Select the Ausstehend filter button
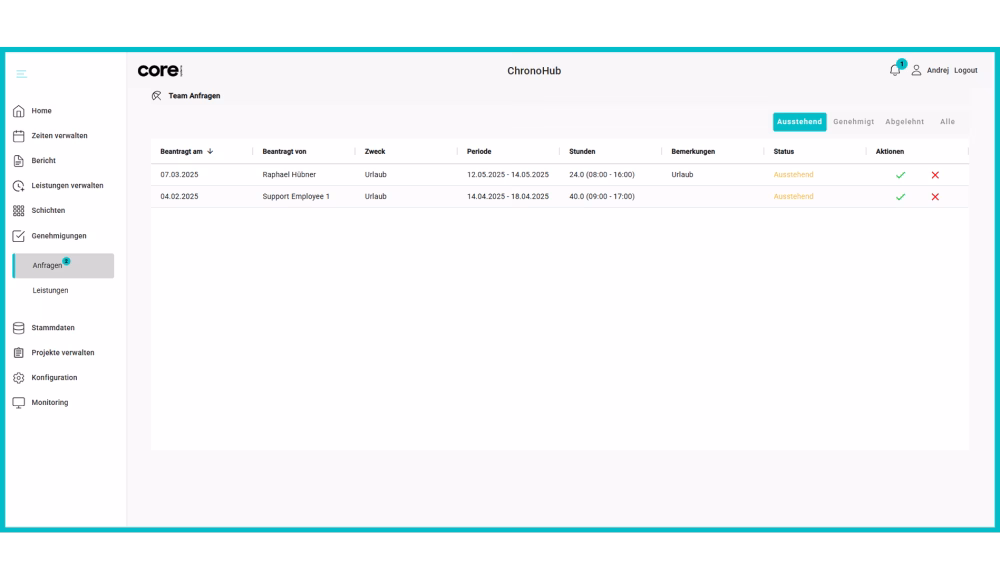The width and height of the screenshot is (1000, 580). pyautogui.click(x=799, y=122)
